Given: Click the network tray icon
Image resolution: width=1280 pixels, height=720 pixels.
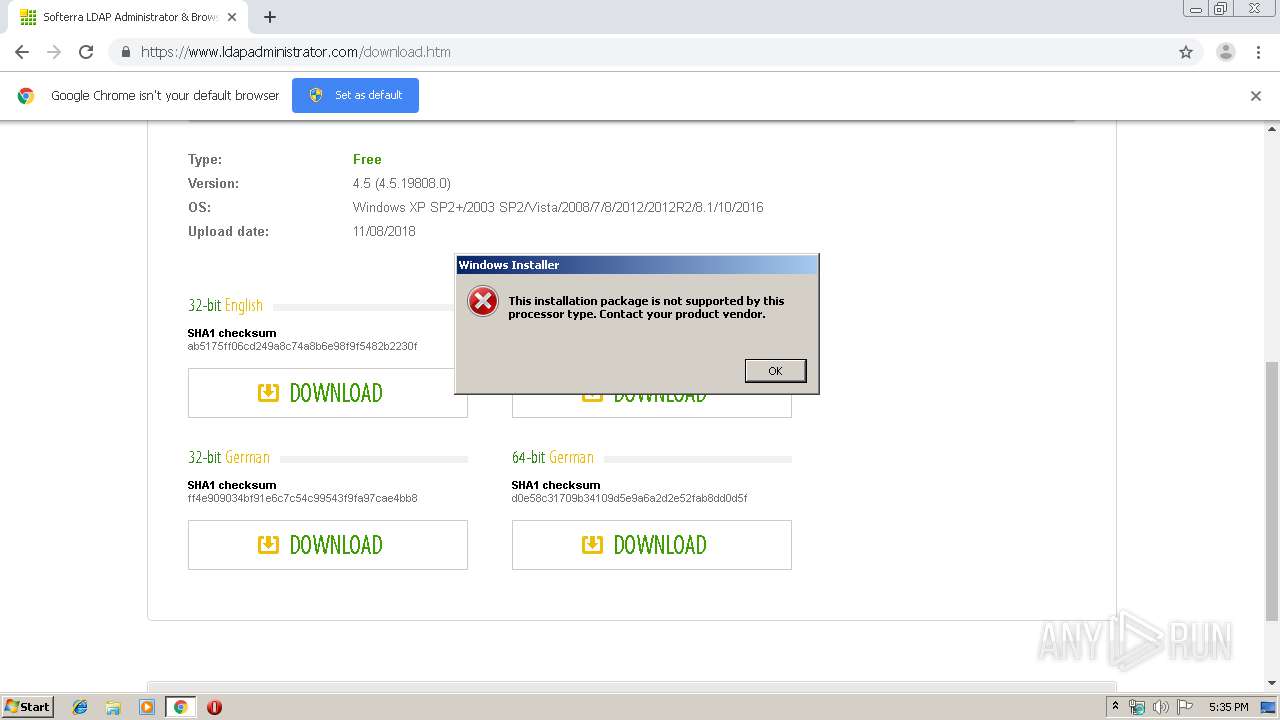Looking at the screenshot, I should click(1137, 707).
